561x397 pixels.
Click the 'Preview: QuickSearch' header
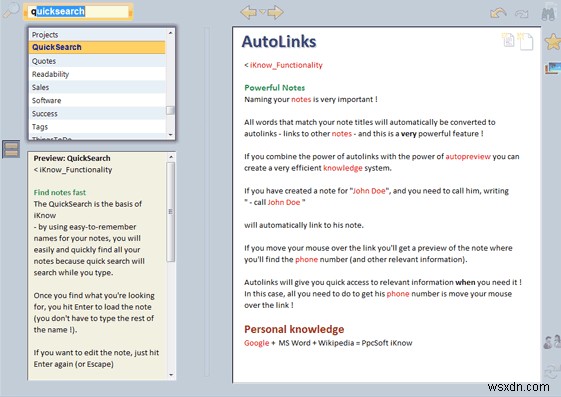click(72, 158)
